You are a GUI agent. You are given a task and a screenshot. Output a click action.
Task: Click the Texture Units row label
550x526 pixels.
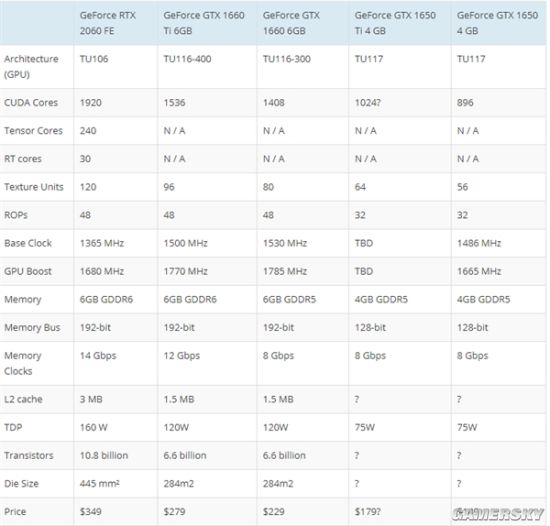34,187
